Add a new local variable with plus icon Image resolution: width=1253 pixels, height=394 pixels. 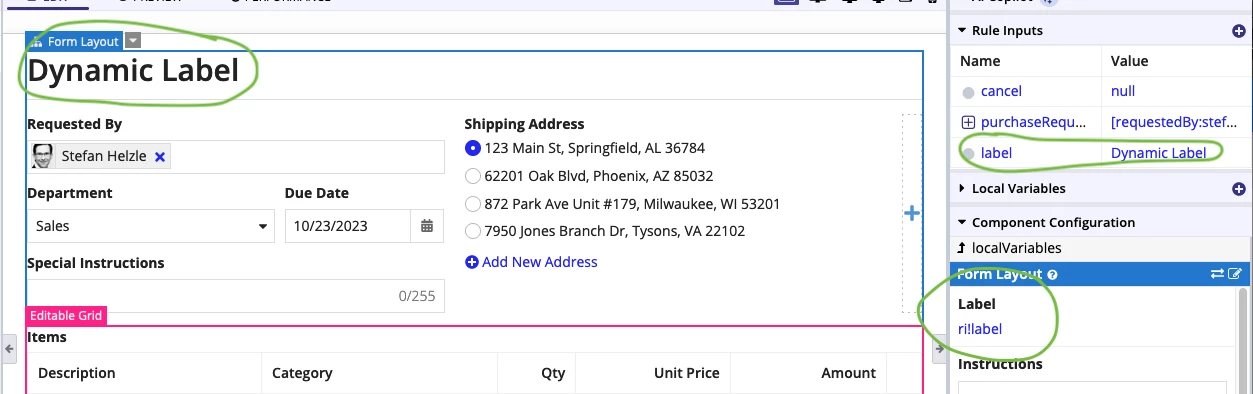pos(1239,189)
